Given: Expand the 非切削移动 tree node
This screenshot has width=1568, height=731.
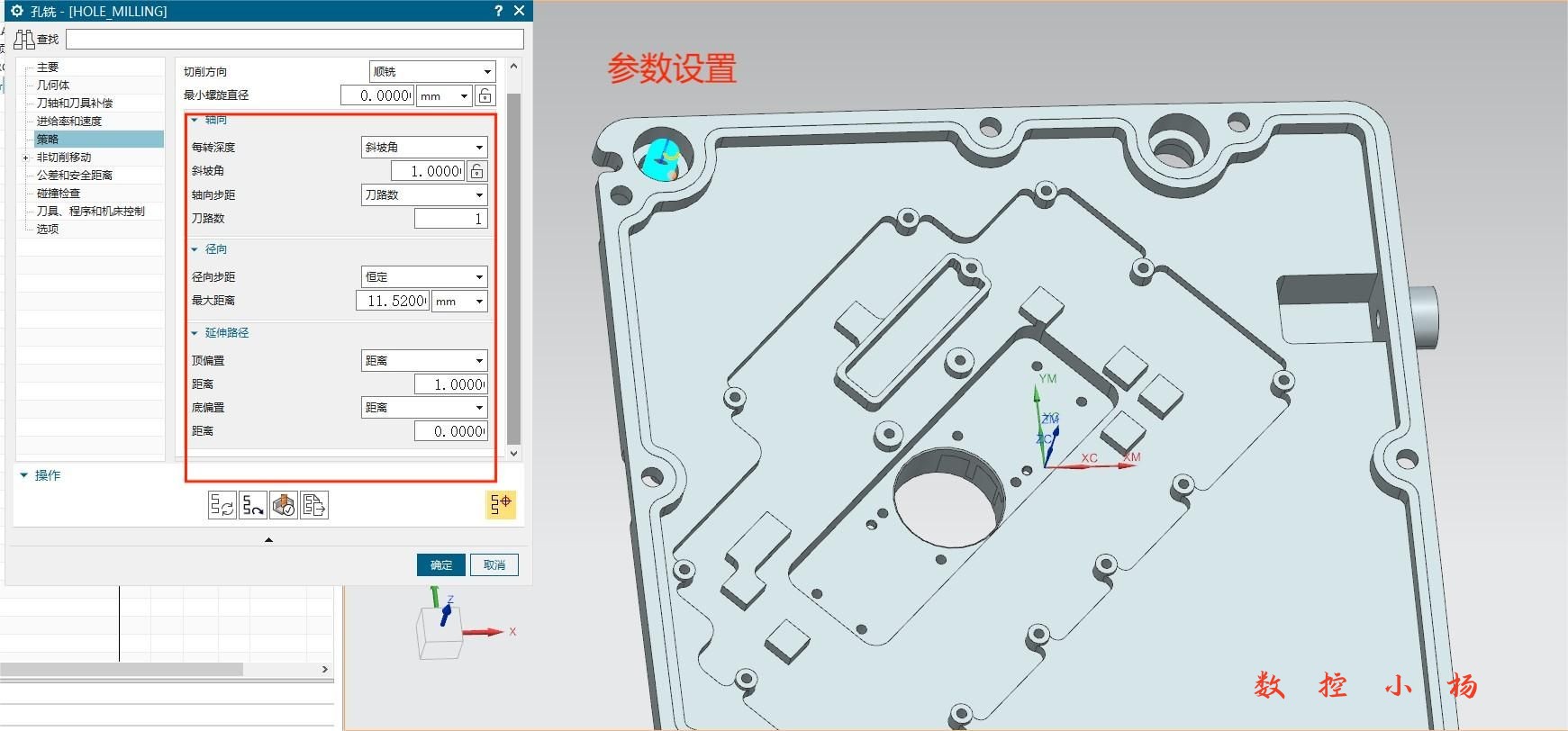Looking at the screenshot, I should tap(25, 158).
